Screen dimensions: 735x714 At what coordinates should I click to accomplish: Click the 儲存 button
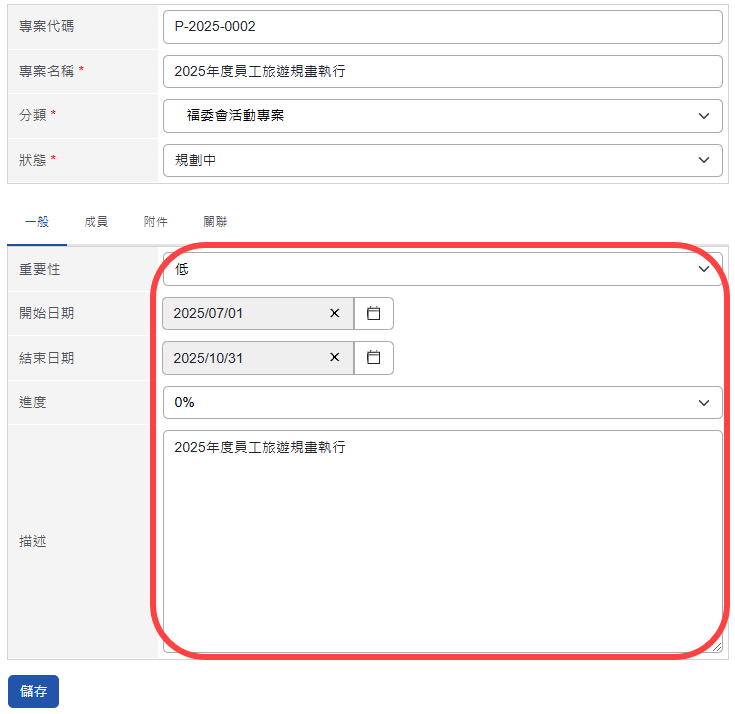point(33,691)
